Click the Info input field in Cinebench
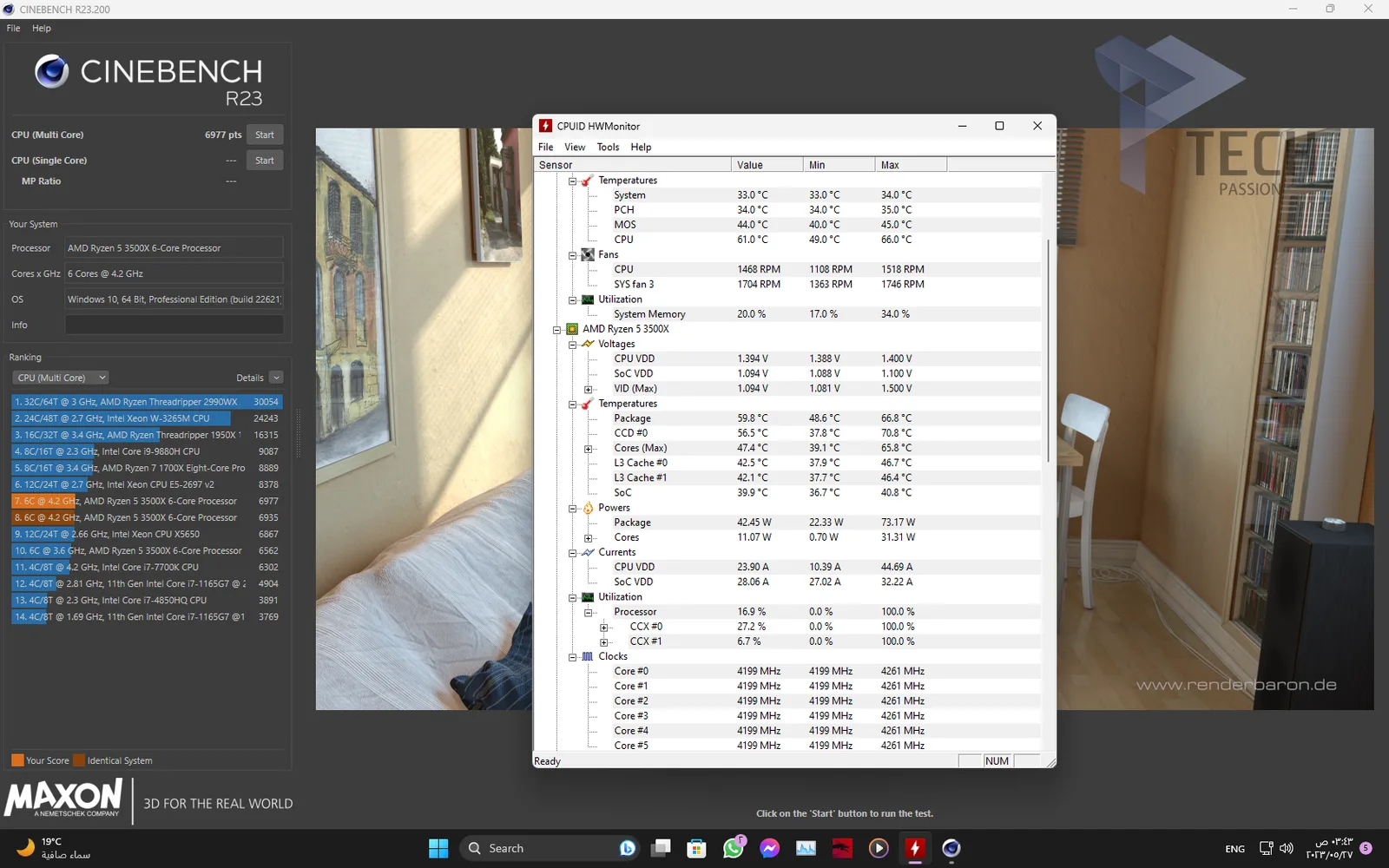 coord(174,325)
